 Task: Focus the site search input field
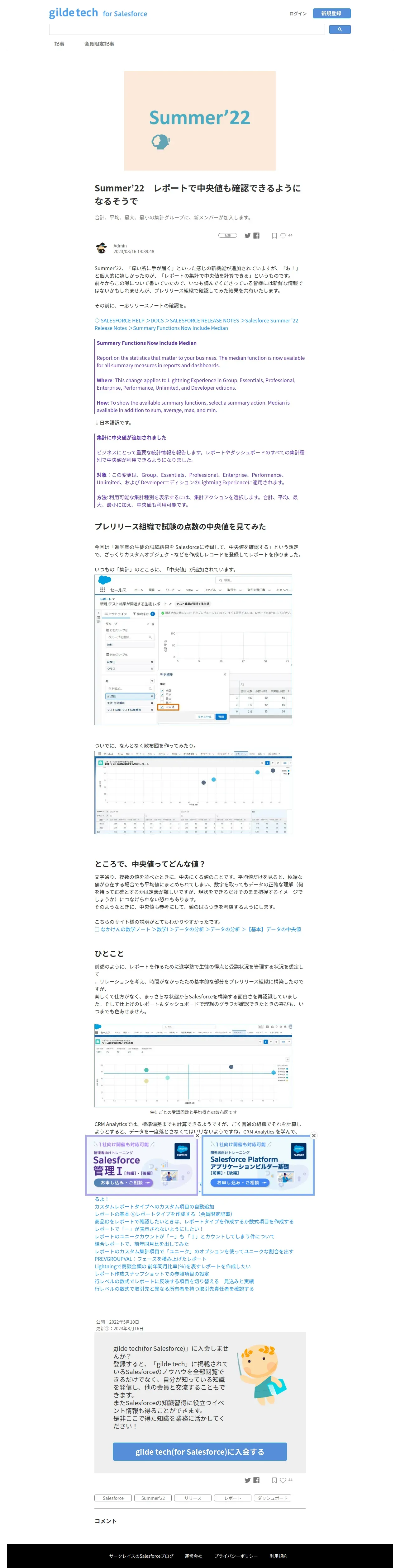coord(187,29)
